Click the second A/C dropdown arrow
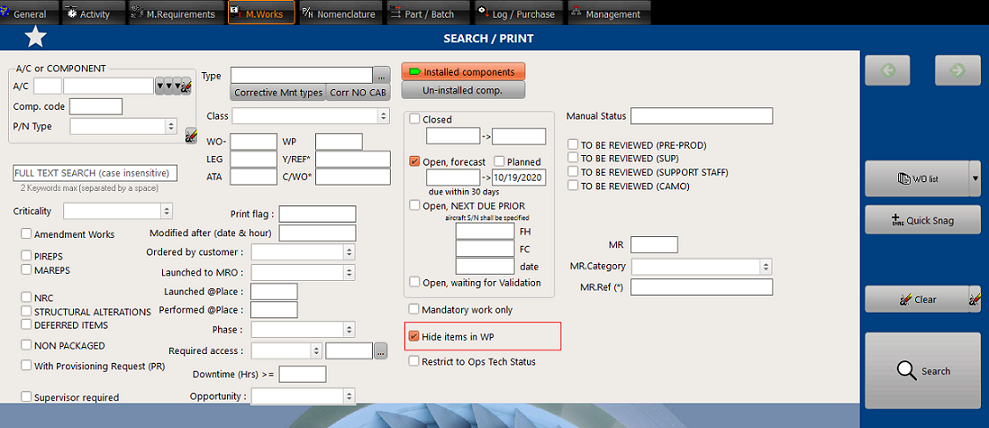This screenshot has width=989, height=428. pyautogui.click(x=168, y=86)
